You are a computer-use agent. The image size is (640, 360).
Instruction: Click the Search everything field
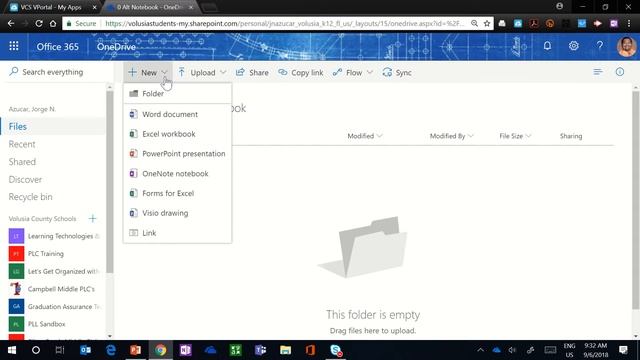[x=57, y=72]
